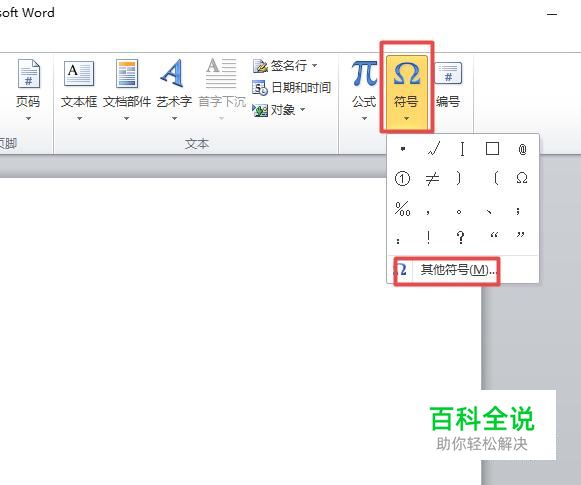The width and height of the screenshot is (581, 485).
Task: Insert an 对象 object
Action: coord(274,110)
